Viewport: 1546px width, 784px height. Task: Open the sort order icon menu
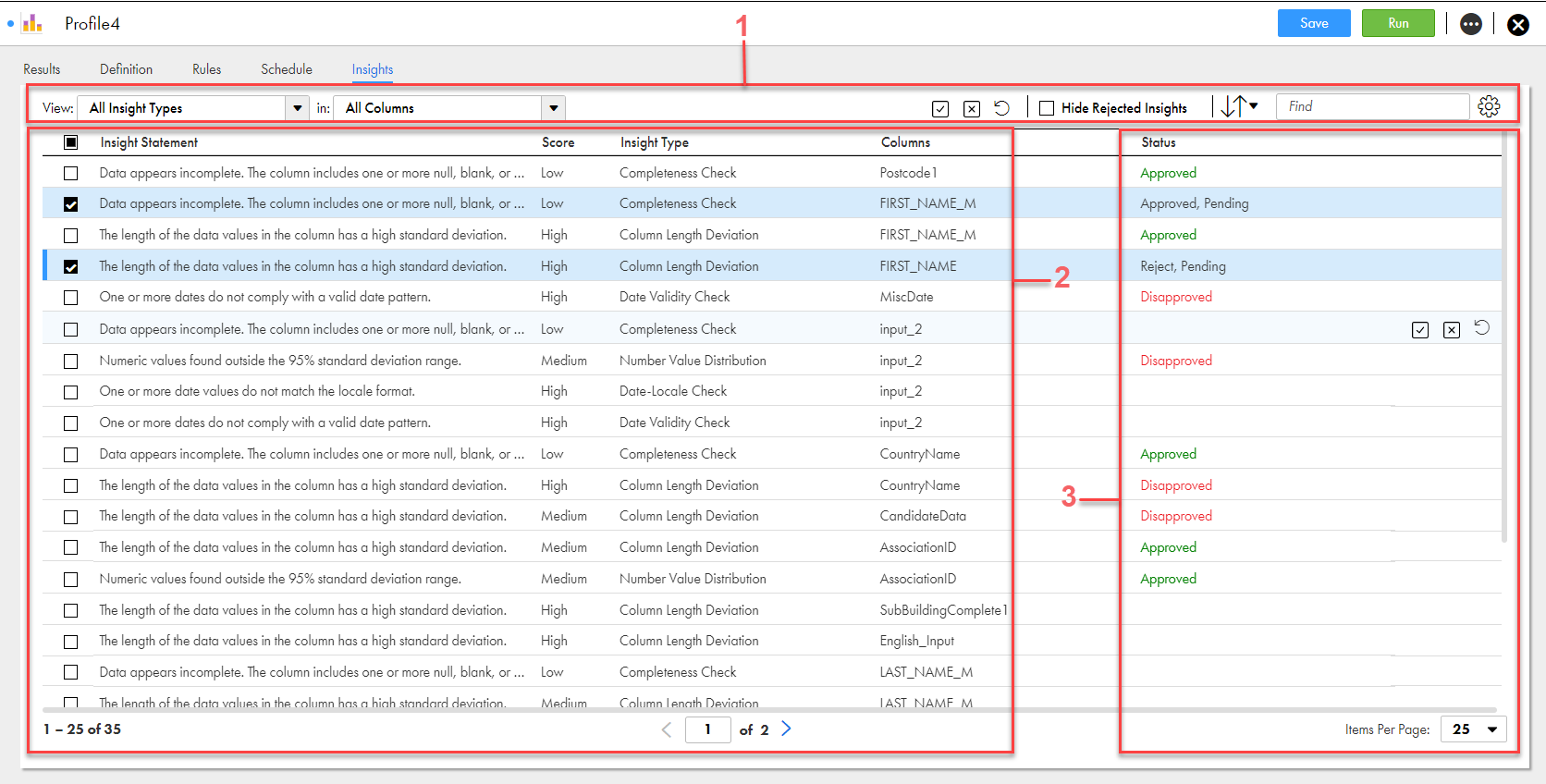tap(1239, 106)
